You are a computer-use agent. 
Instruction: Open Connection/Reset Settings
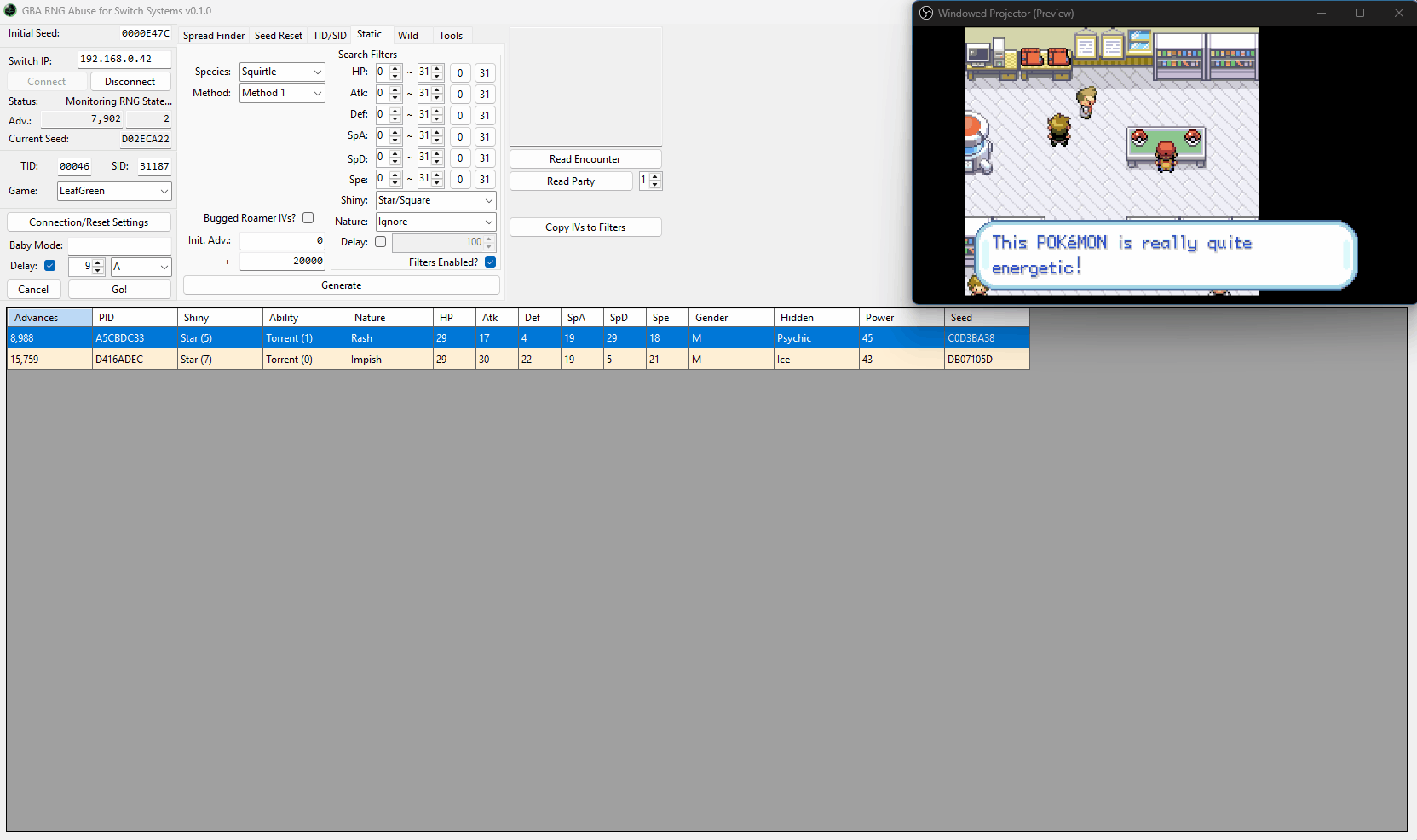click(x=89, y=222)
